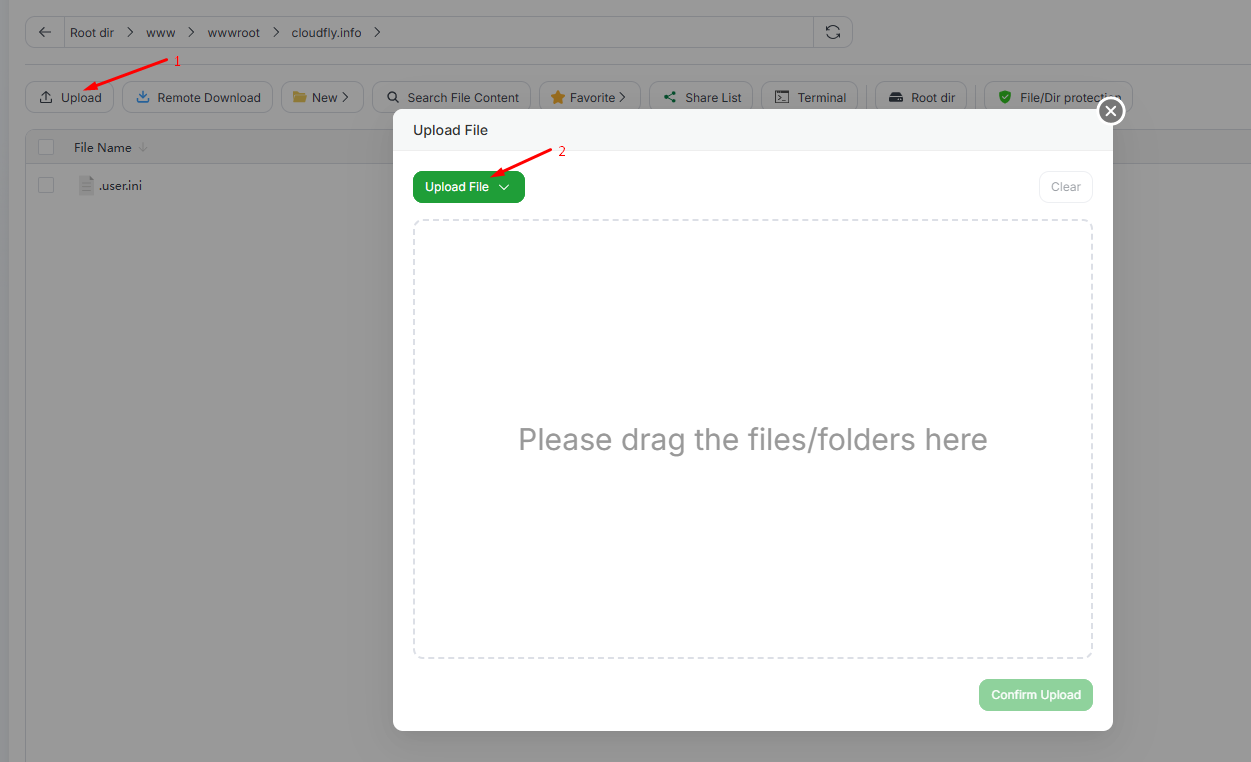Check the .user.ini file checkbox
This screenshot has height=762, width=1251.
[46, 185]
